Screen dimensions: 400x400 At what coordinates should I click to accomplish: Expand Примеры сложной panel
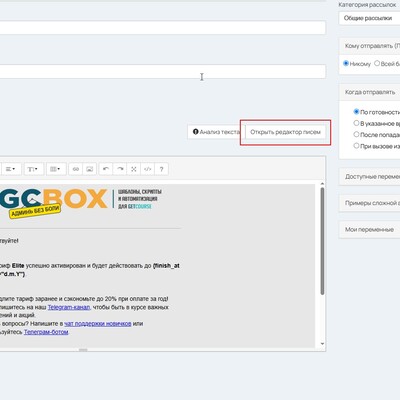pos(369,203)
